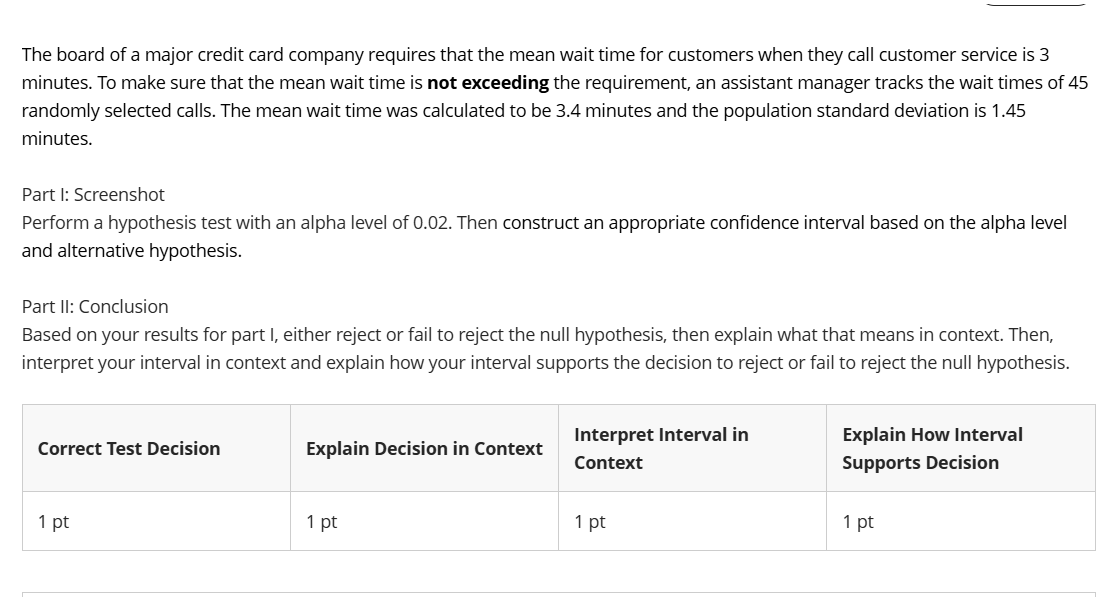Click the "Correct Test Decision" rubric header
The width and height of the screenshot is (1120, 597).
click(129, 449)
